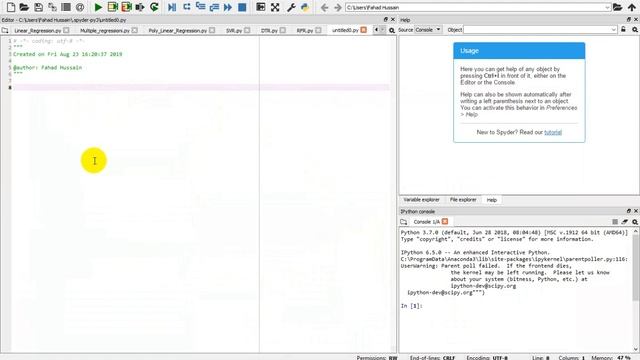Screen dimensions: 640x360
Task: Close the Linear_Regression.py tab
Action: click(66, 30)
